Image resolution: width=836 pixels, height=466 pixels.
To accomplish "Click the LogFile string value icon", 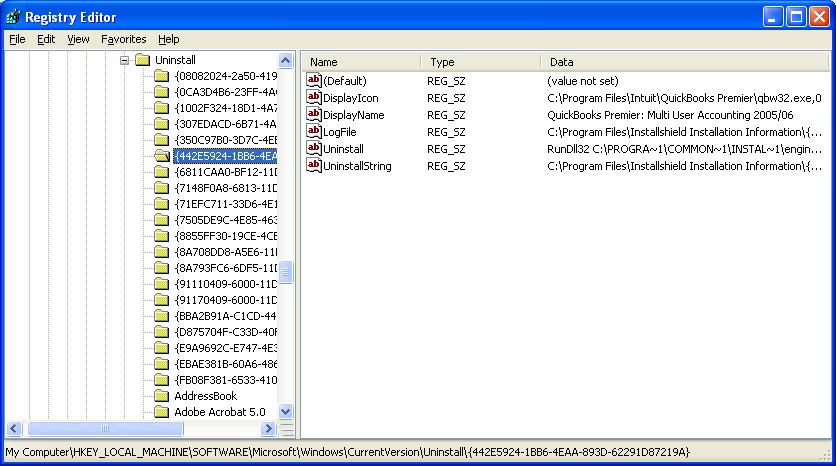I will (x=314, y=132).
